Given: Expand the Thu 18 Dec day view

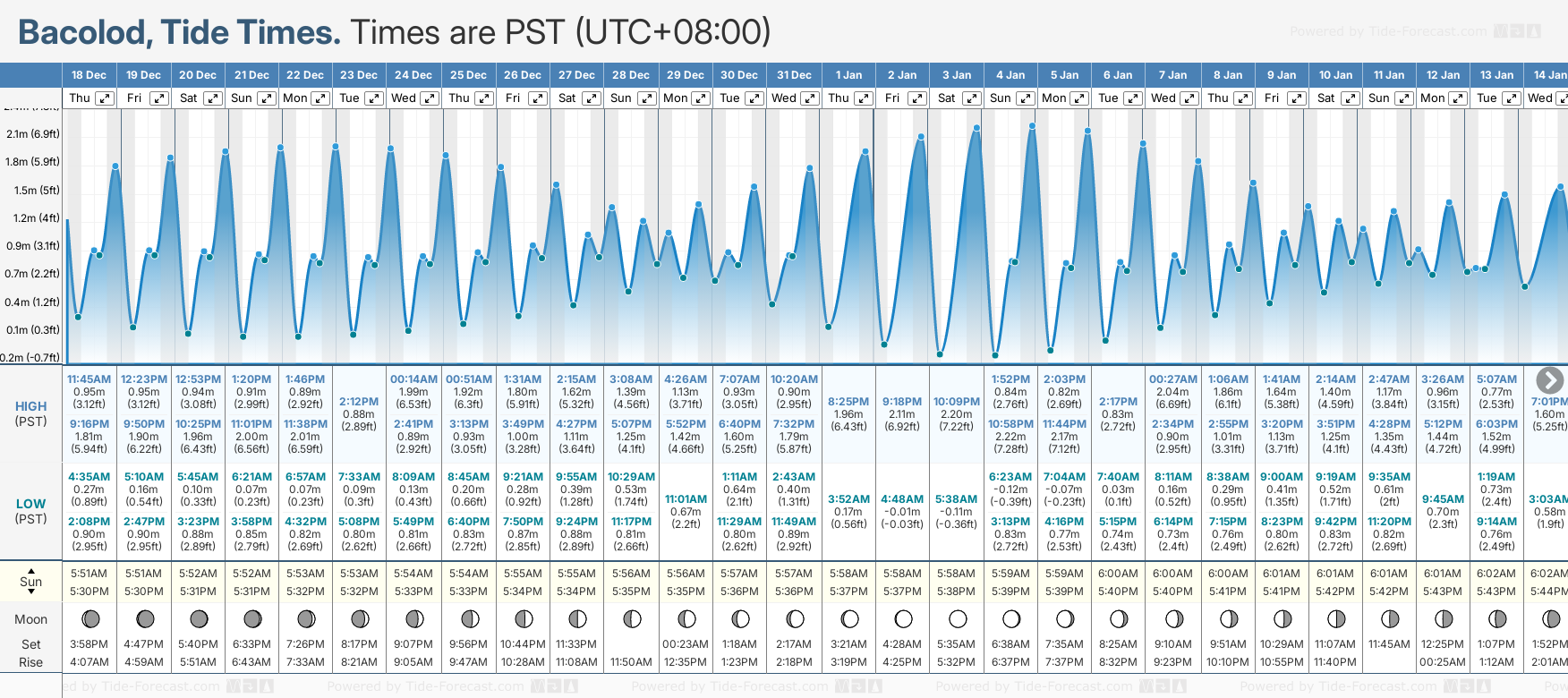Looking at the screenshot, I should [x=105, y=98].
